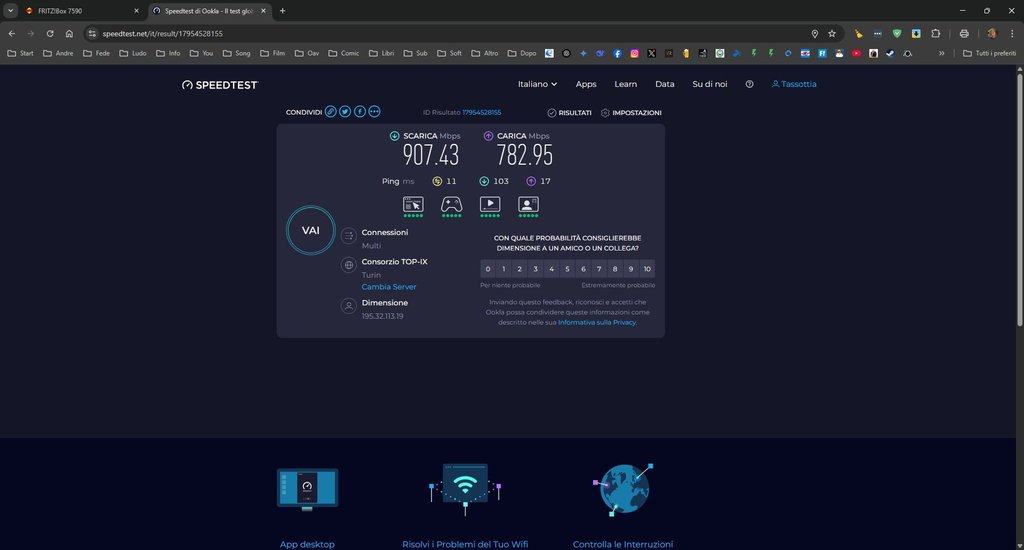Bookmark this page with the star icon

832,33
